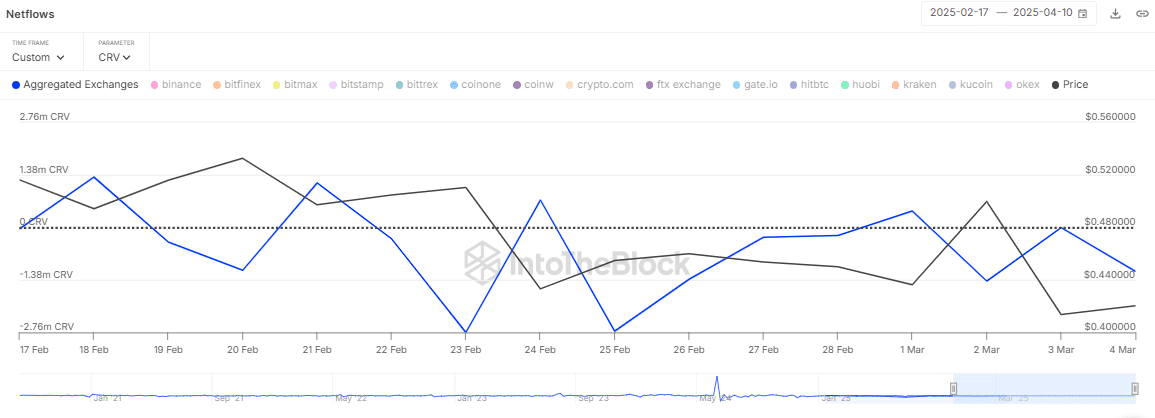Open the Time Frame Custom dropdown
This screenshot has width=1155, height=418.
38,57
